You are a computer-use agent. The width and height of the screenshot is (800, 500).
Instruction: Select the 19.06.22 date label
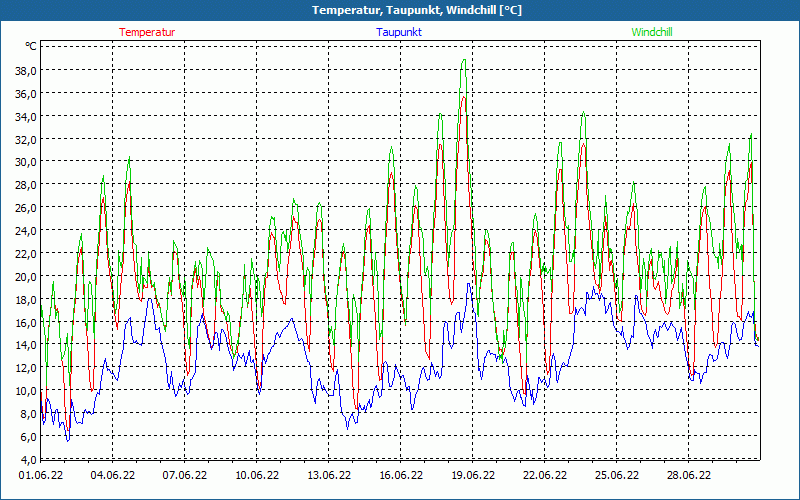(472, 475)
